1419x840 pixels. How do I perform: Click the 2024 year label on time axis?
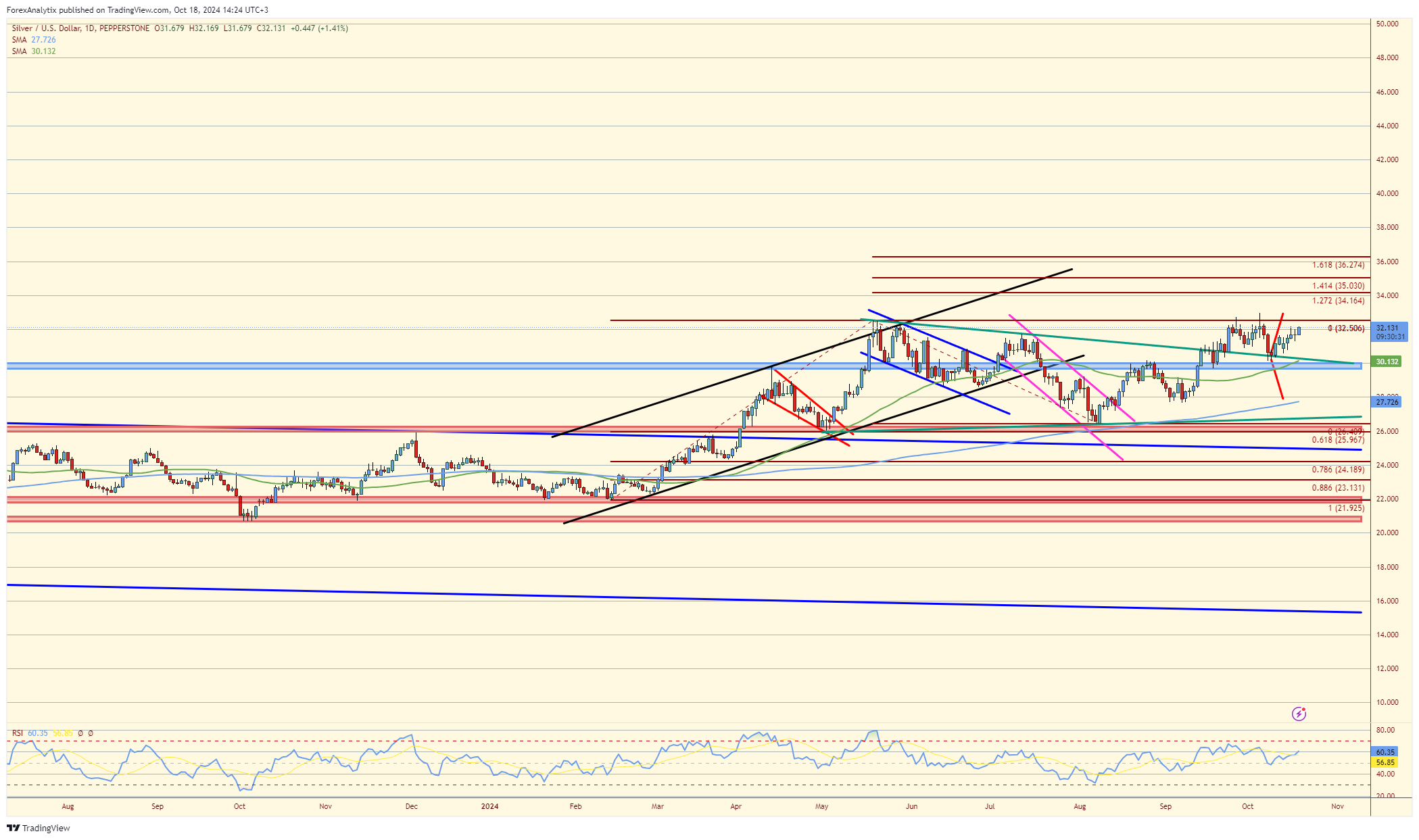(x=489, y=806)
